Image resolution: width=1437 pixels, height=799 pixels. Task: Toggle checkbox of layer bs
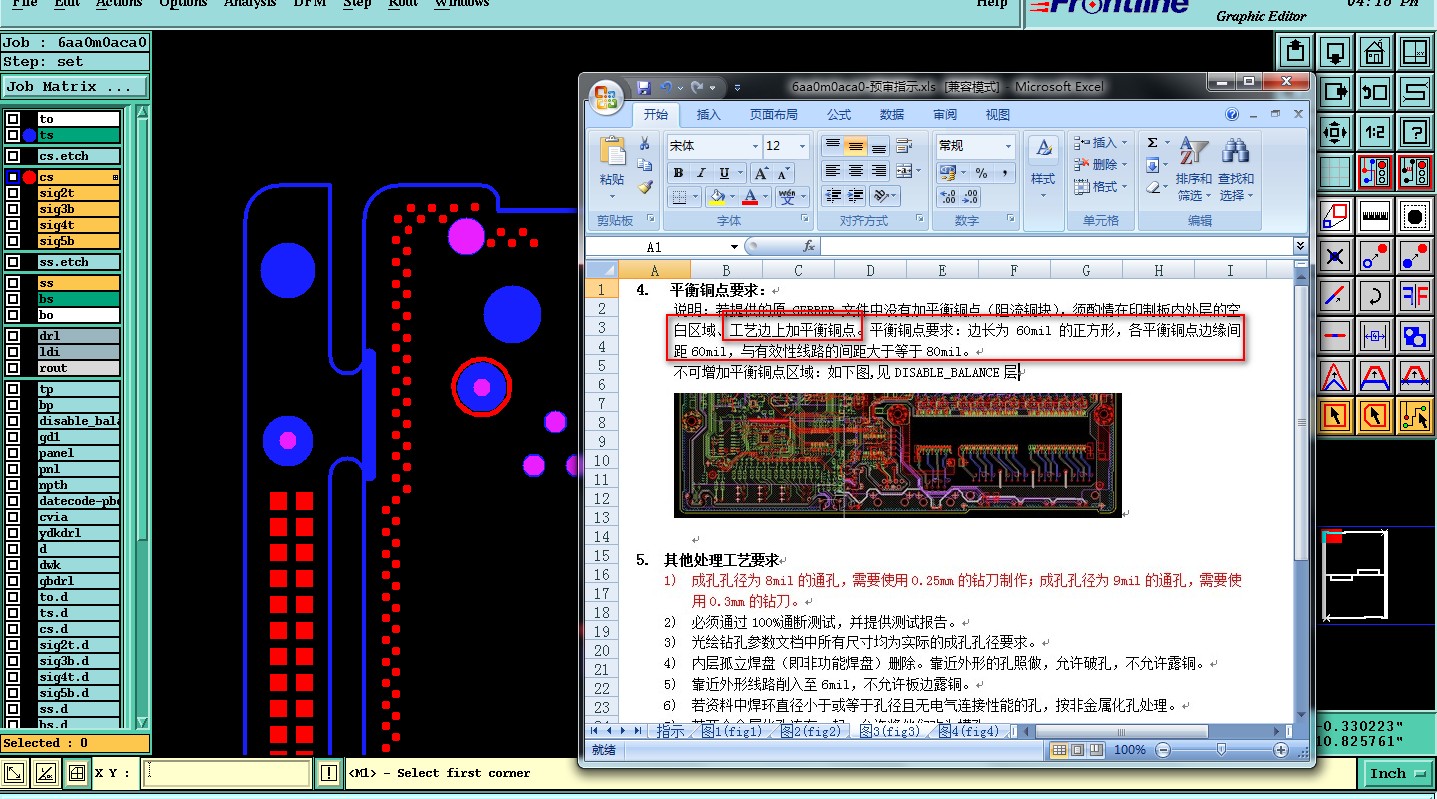point(13,299)
